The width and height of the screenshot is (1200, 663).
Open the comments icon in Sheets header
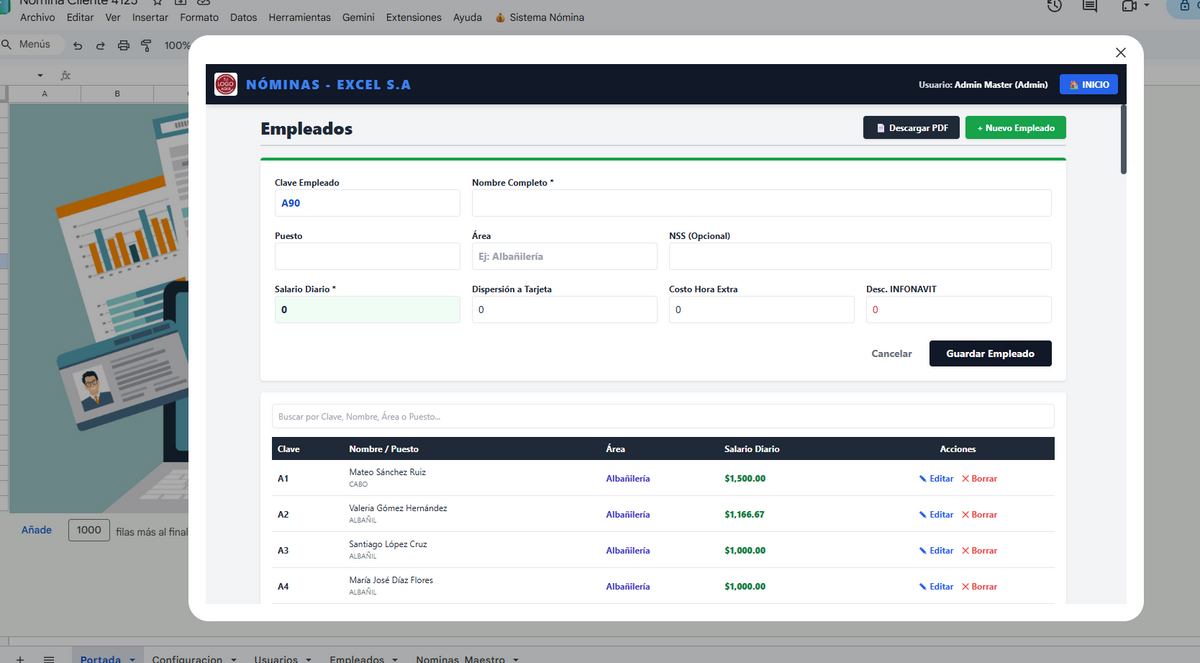[x=1090, y=6]
